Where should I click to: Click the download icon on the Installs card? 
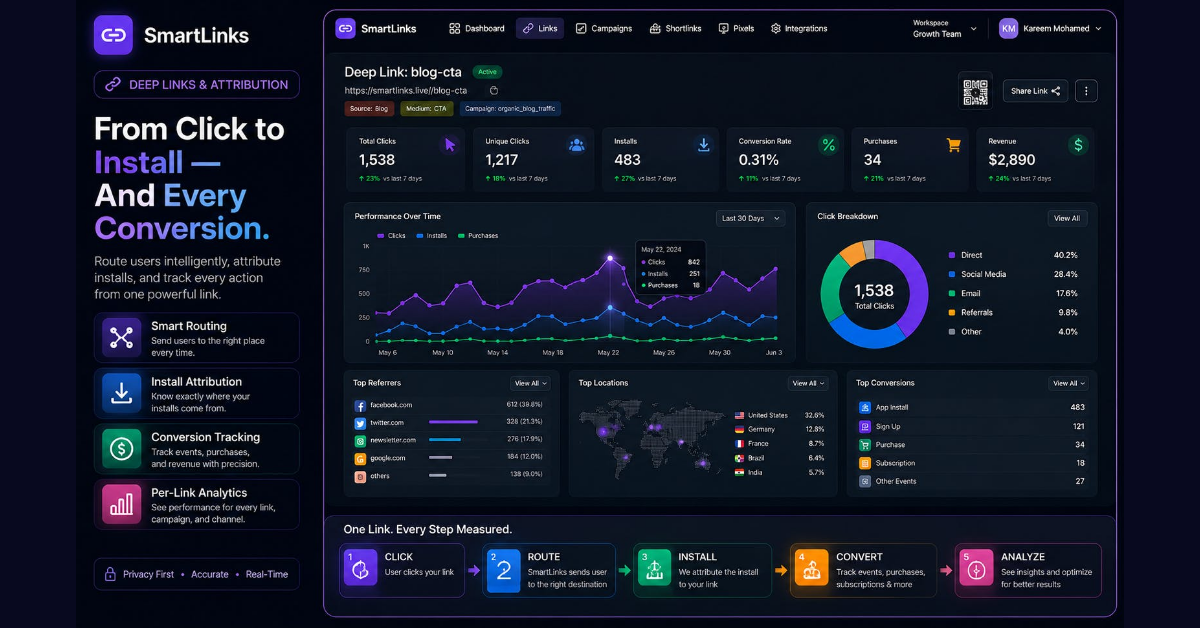point(703,145)
